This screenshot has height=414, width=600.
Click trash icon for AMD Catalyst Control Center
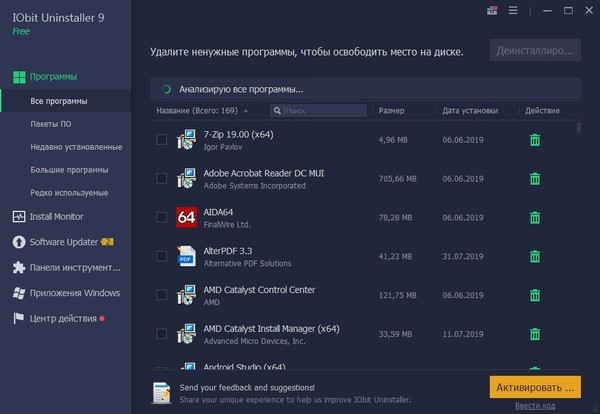535,295
